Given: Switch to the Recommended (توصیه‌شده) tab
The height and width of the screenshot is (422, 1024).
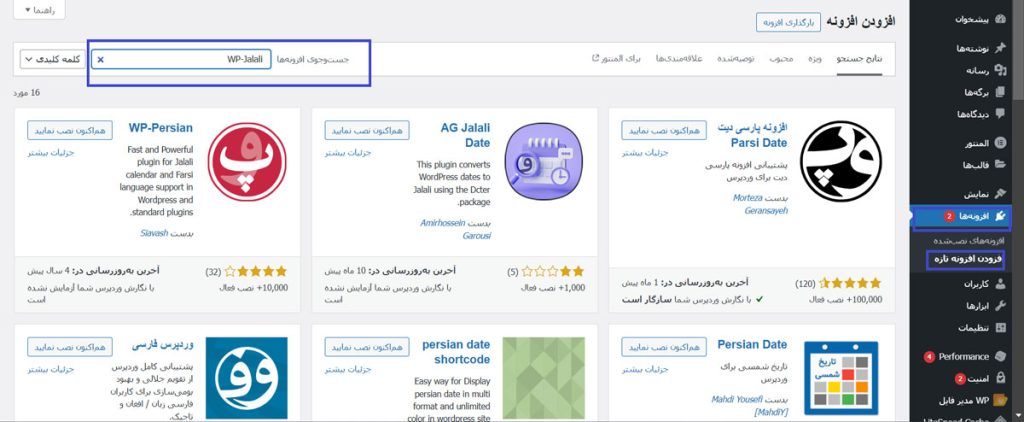Looking at the screenshot, I should click(x=736, y=59).
